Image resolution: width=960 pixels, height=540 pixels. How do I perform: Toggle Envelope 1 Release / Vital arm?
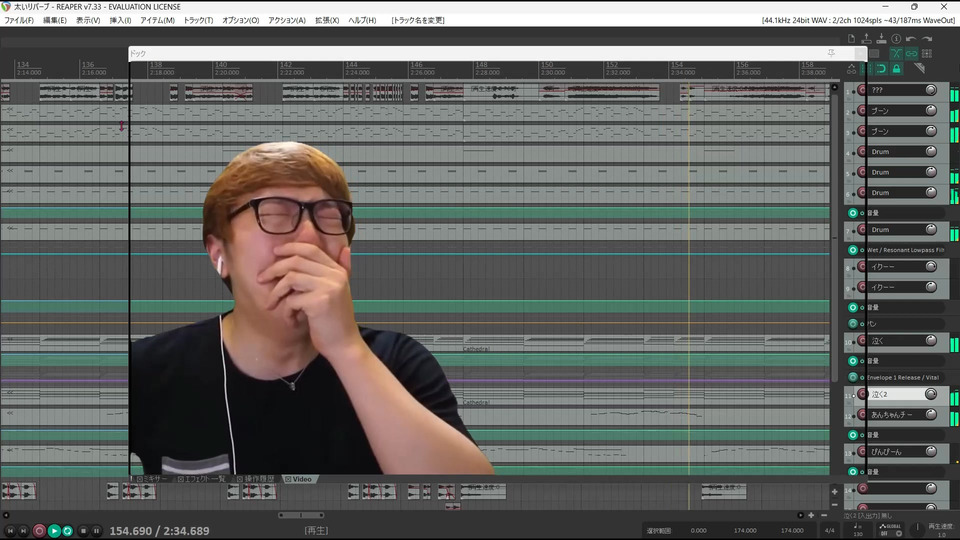tap(853, 377)
